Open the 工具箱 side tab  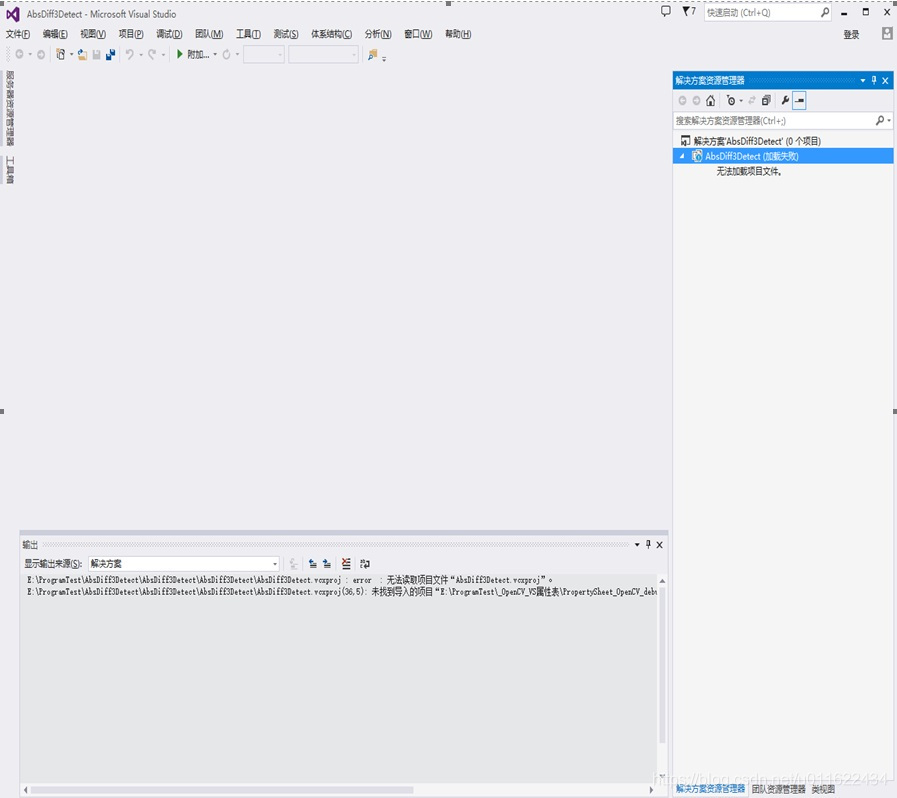click(10, 169)
